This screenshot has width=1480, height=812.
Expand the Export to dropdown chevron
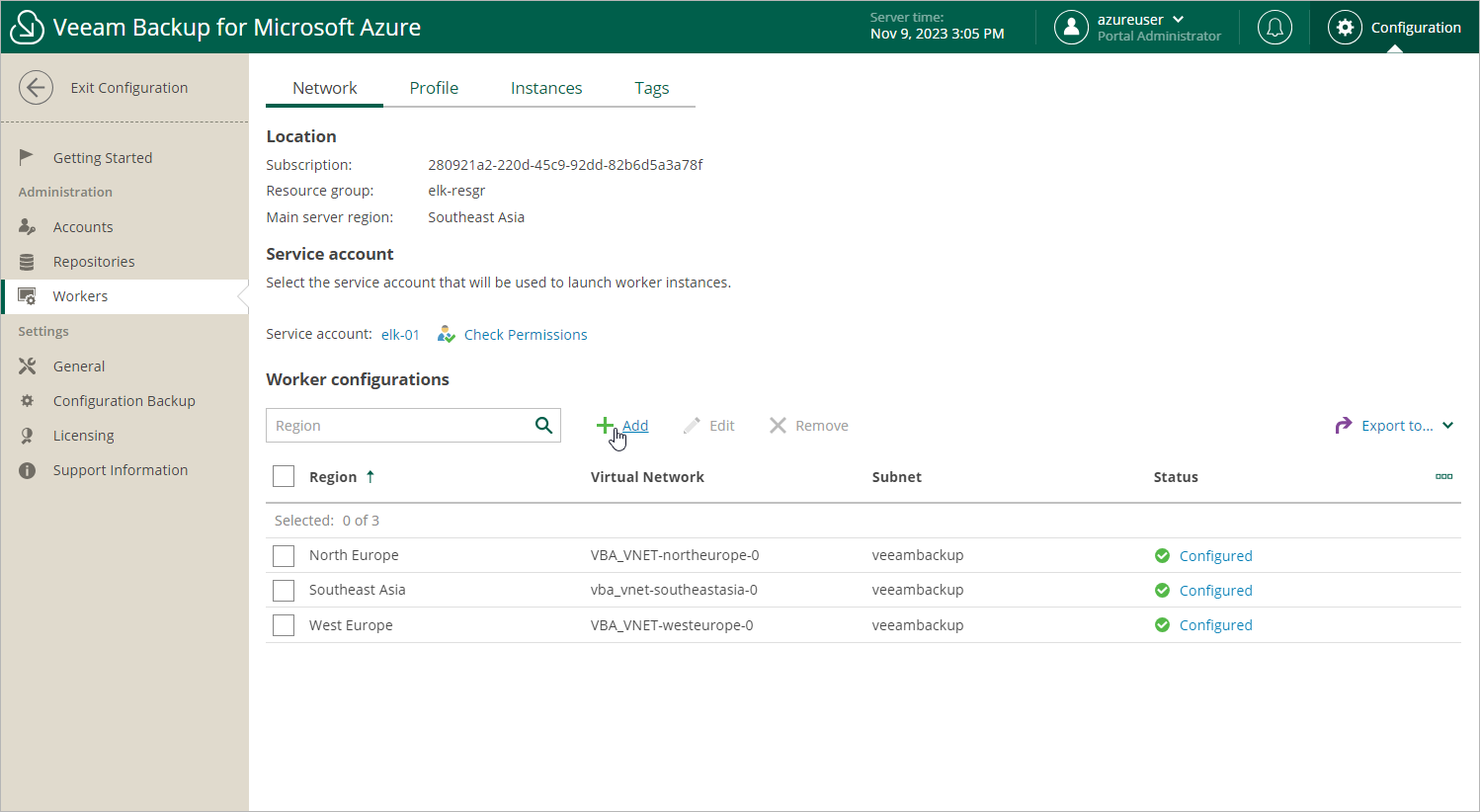[x=1447, y=426]
